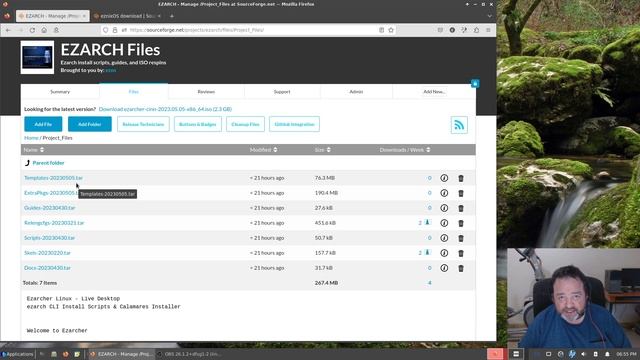Reload the current SourceForge page
This screenshot has height=360, width=640.
click(32, 30)
